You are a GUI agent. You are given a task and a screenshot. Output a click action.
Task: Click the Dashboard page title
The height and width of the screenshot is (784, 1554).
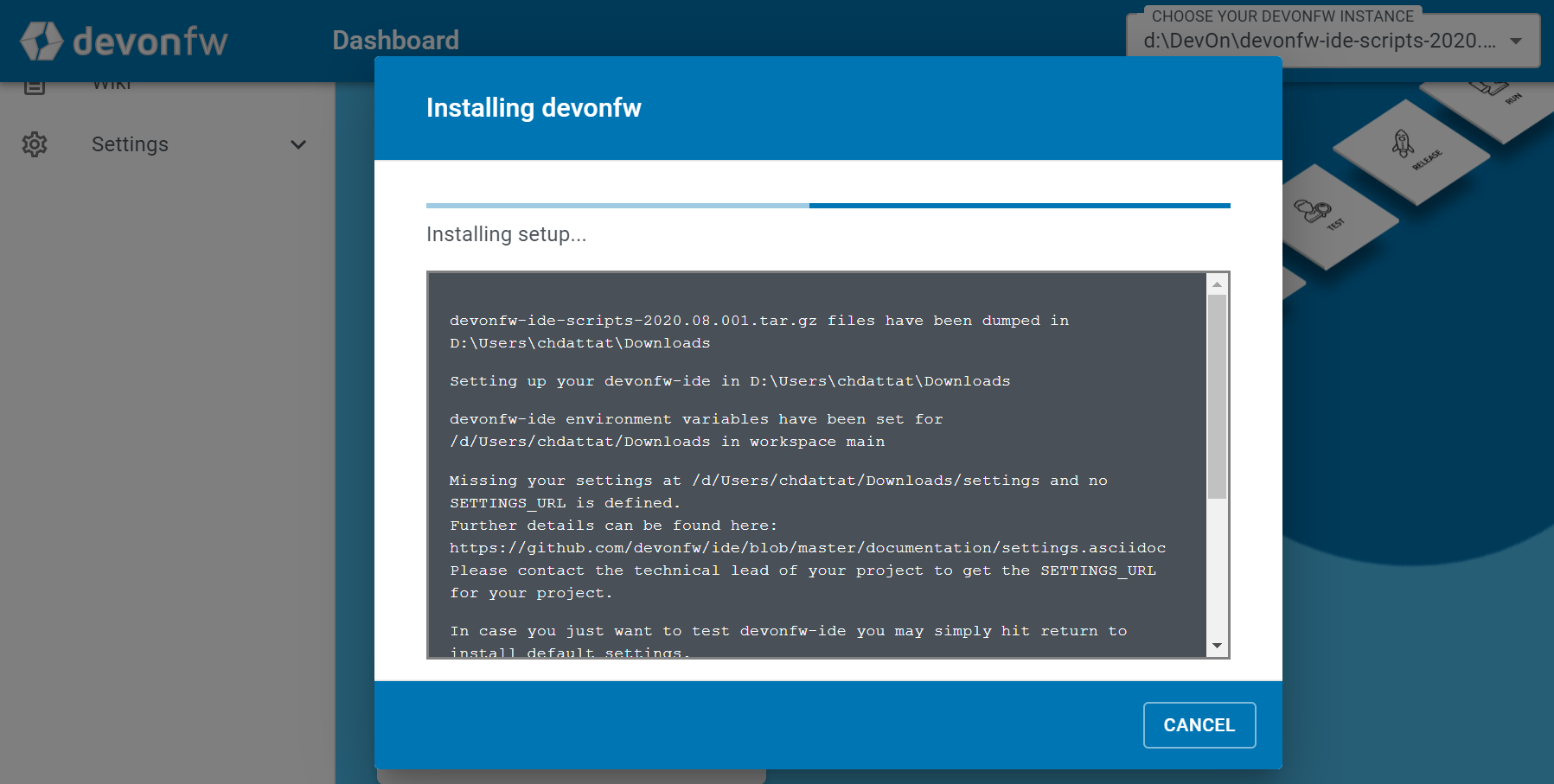395,40
